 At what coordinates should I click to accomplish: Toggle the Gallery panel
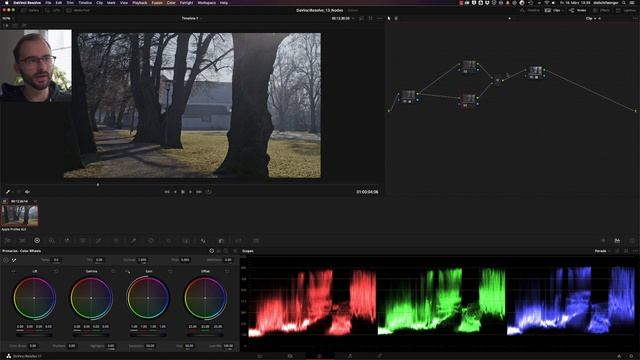point(30,10)
